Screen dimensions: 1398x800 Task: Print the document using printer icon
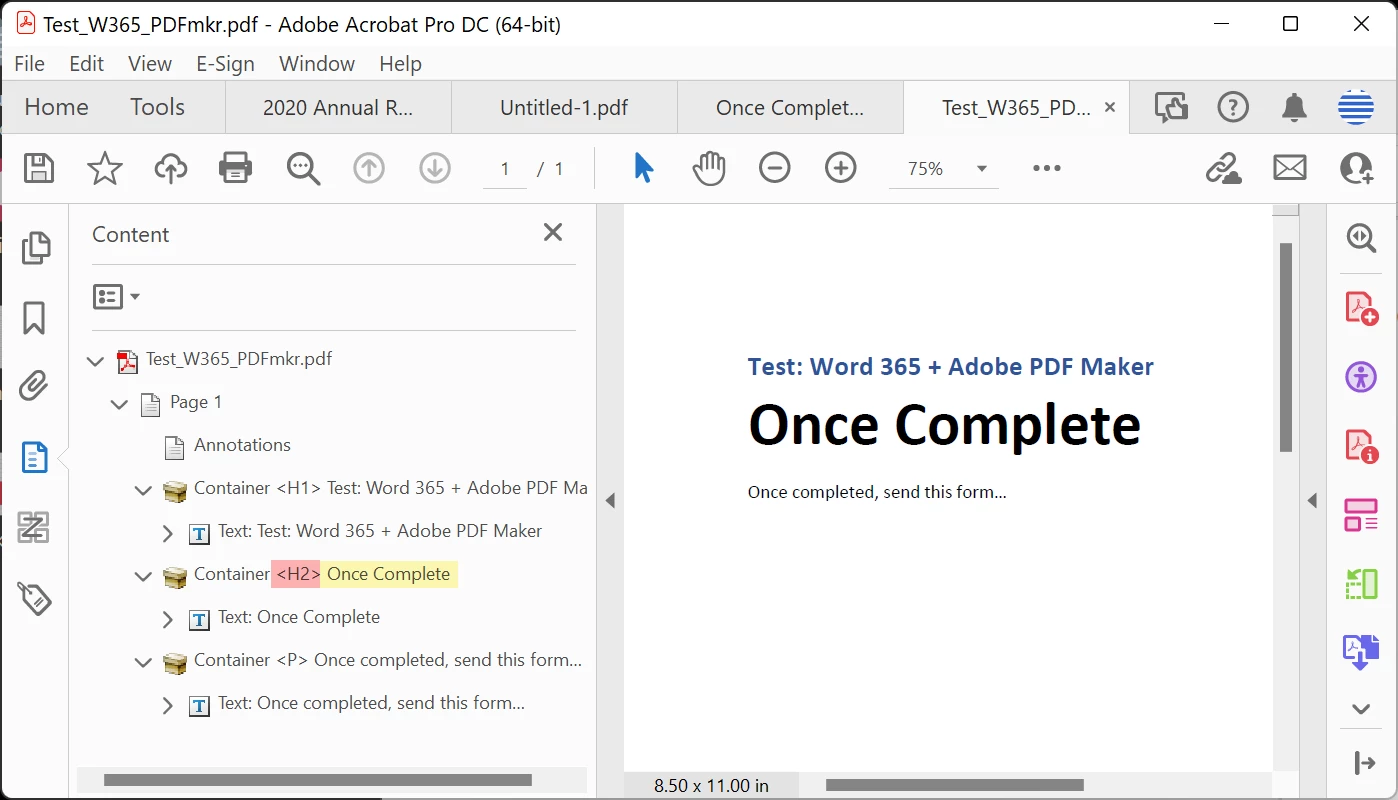coord(235,168)
